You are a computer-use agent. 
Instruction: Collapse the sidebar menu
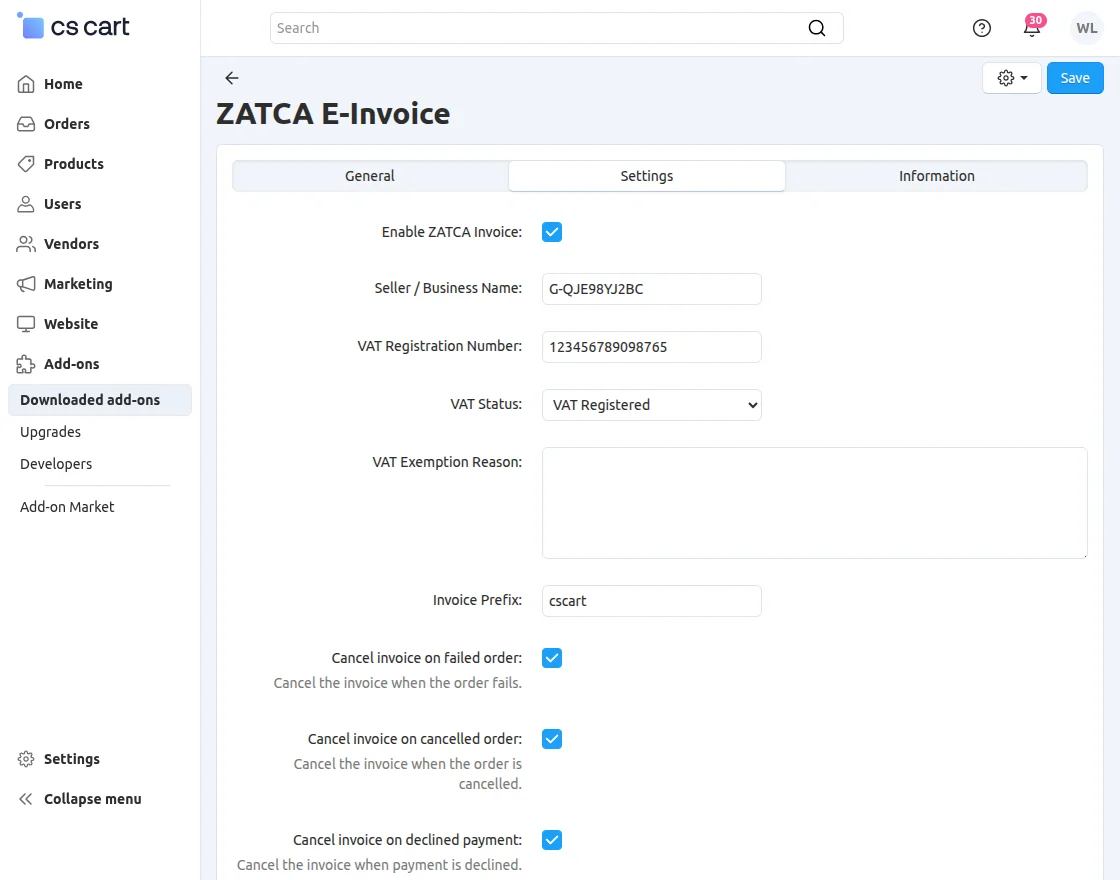[91, 798]
